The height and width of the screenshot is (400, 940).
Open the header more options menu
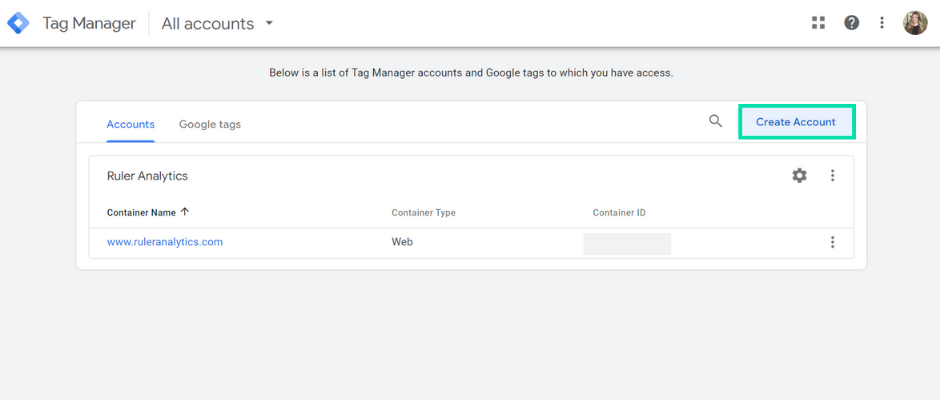click(882, 23)
